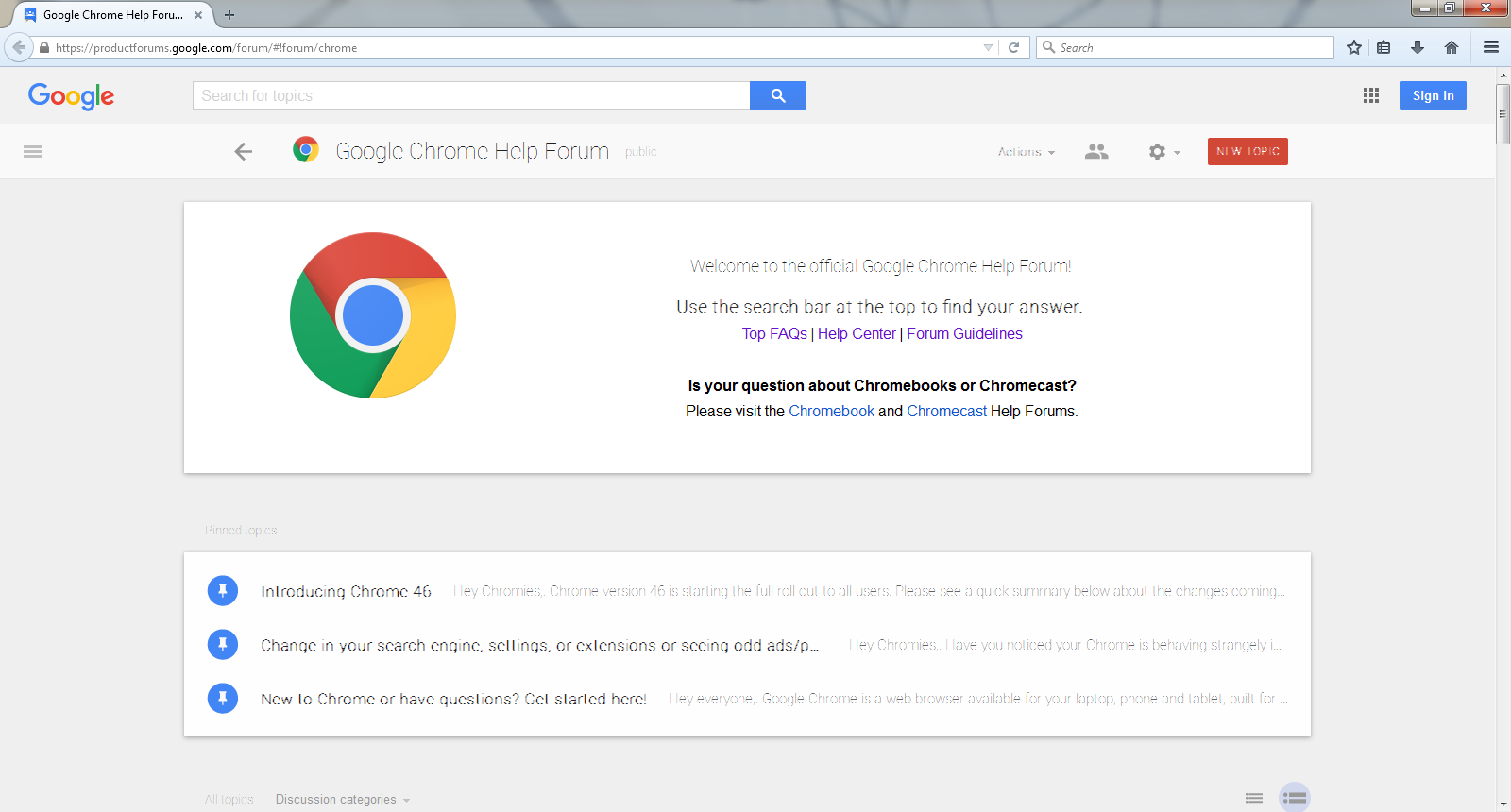Click the Search for topics field
Viewport: 1511px width, 812px height.
tap(471, 95)
